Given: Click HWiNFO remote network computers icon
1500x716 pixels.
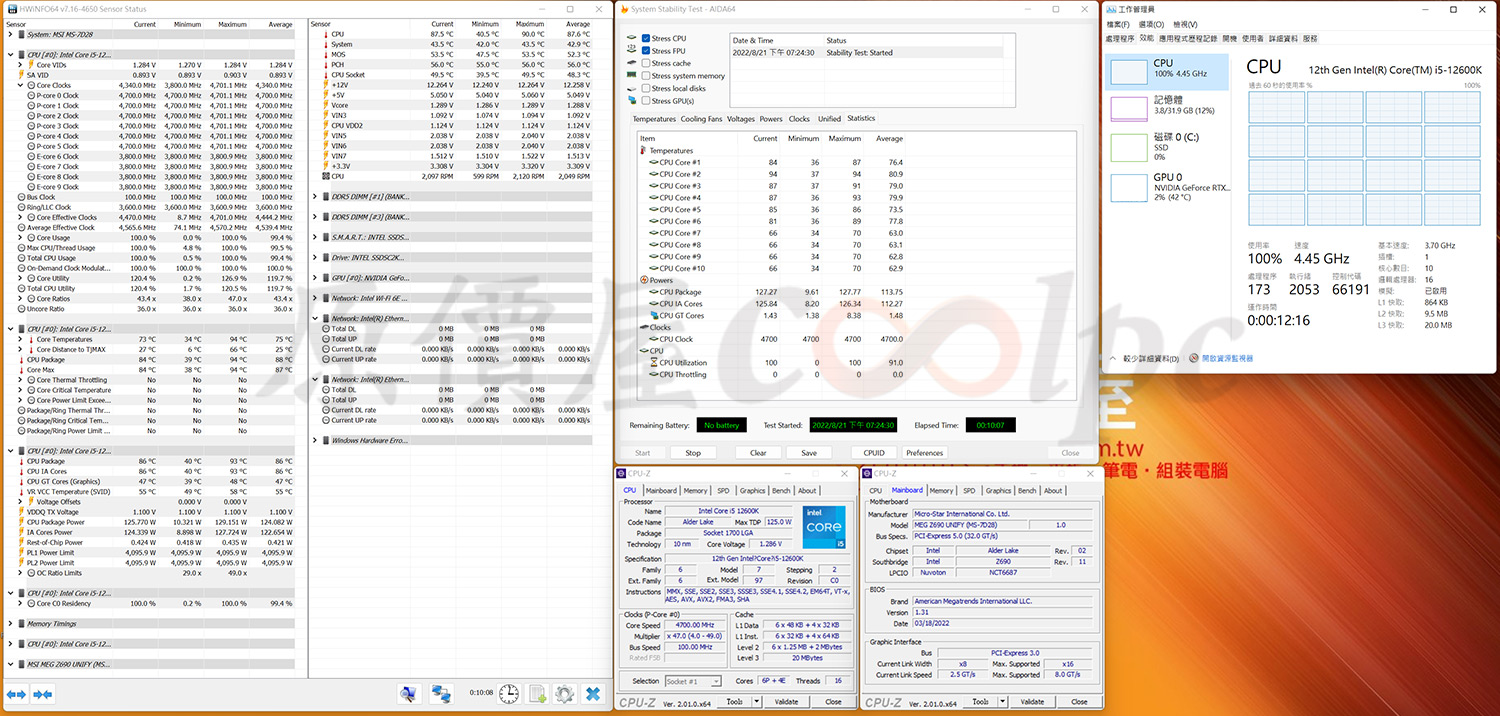Looking at the screenshot, I should pos(441,693).
